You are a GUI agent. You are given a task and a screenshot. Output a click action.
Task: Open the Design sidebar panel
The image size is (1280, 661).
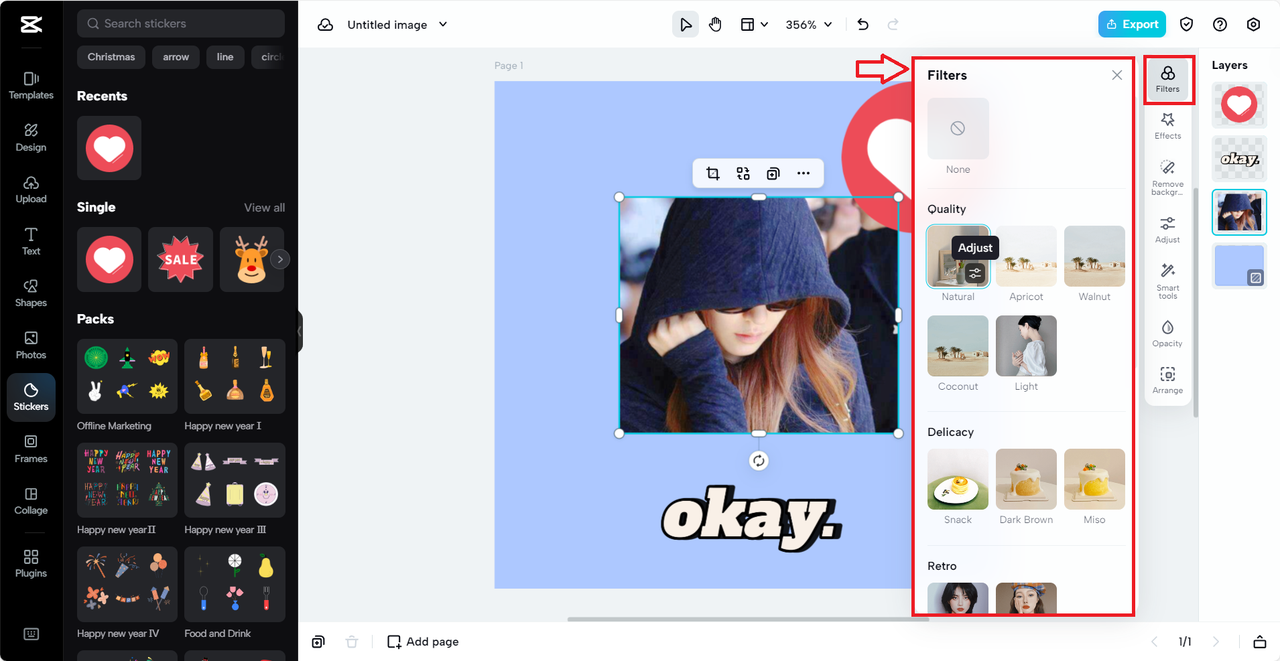[x=31, y=137]
